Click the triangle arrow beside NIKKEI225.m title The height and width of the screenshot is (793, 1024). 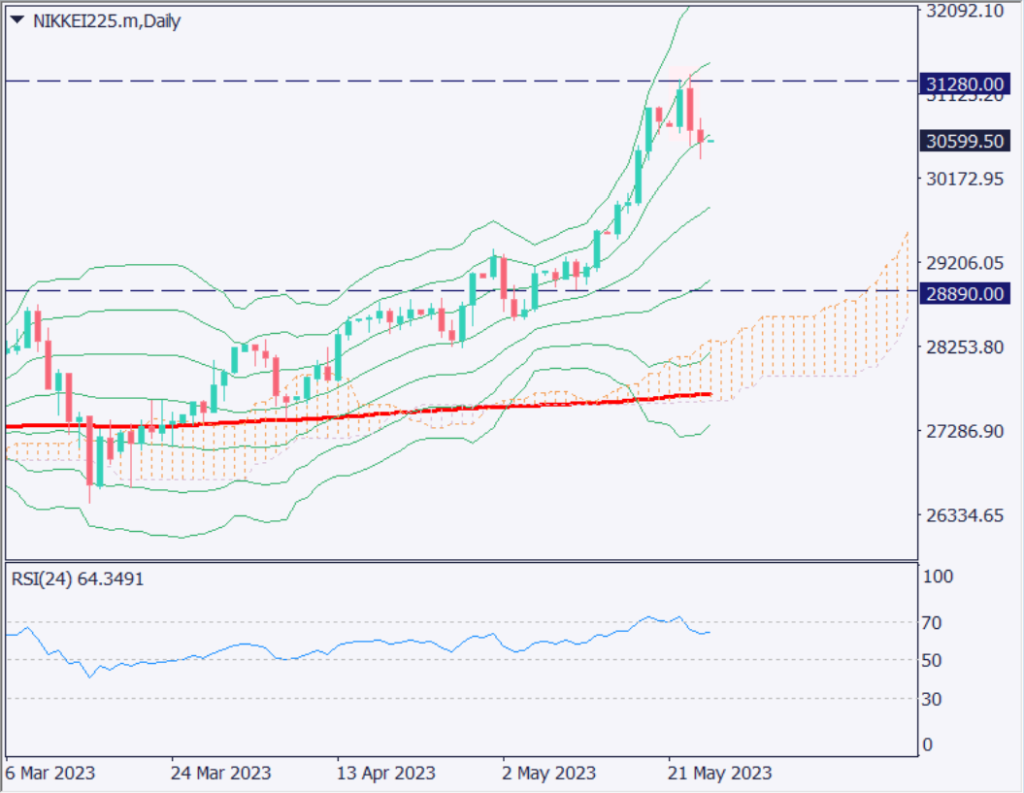point(16,20)
